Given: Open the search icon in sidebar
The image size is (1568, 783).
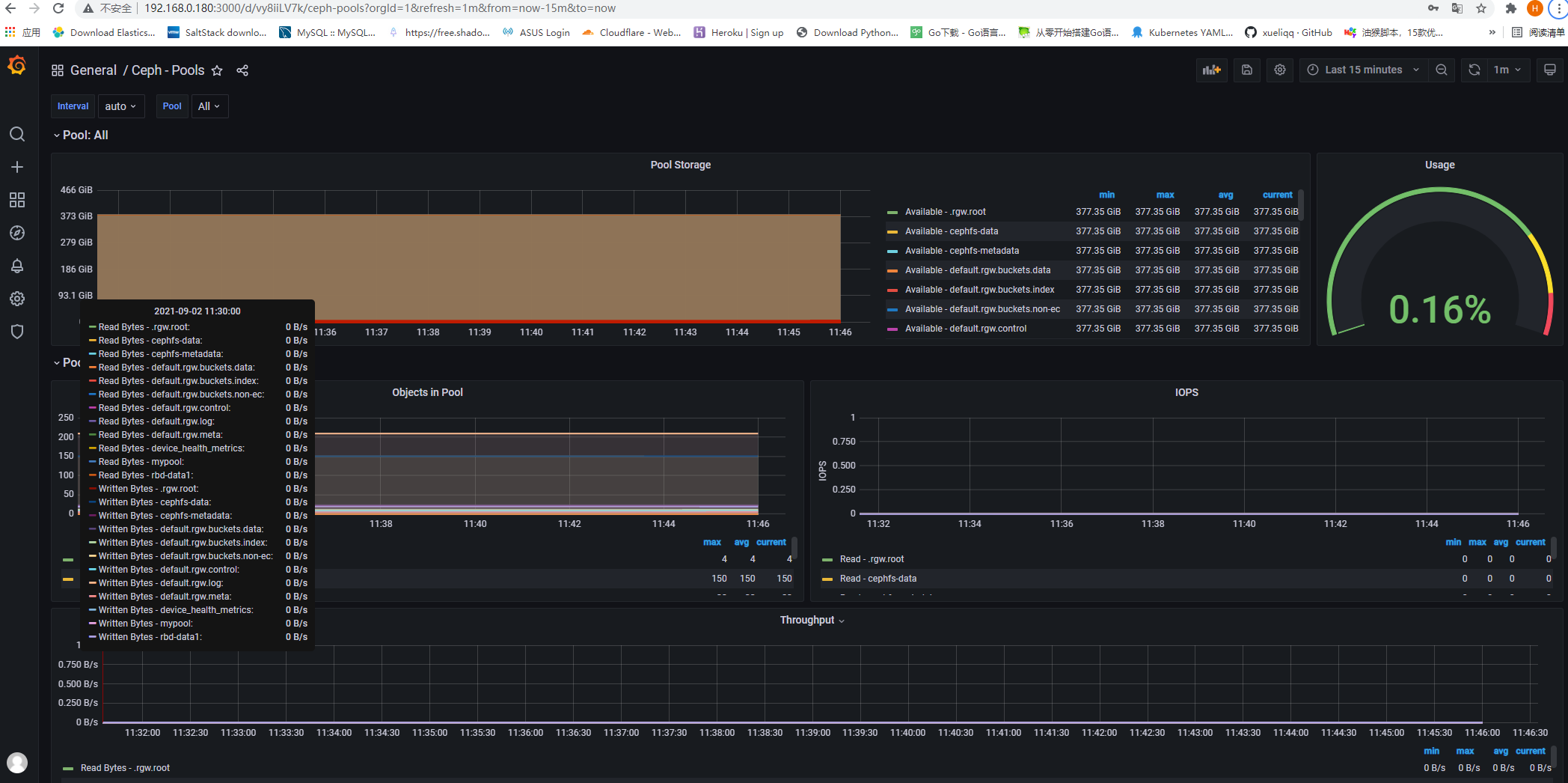Looking at the screenshot, I should (17, 134).
